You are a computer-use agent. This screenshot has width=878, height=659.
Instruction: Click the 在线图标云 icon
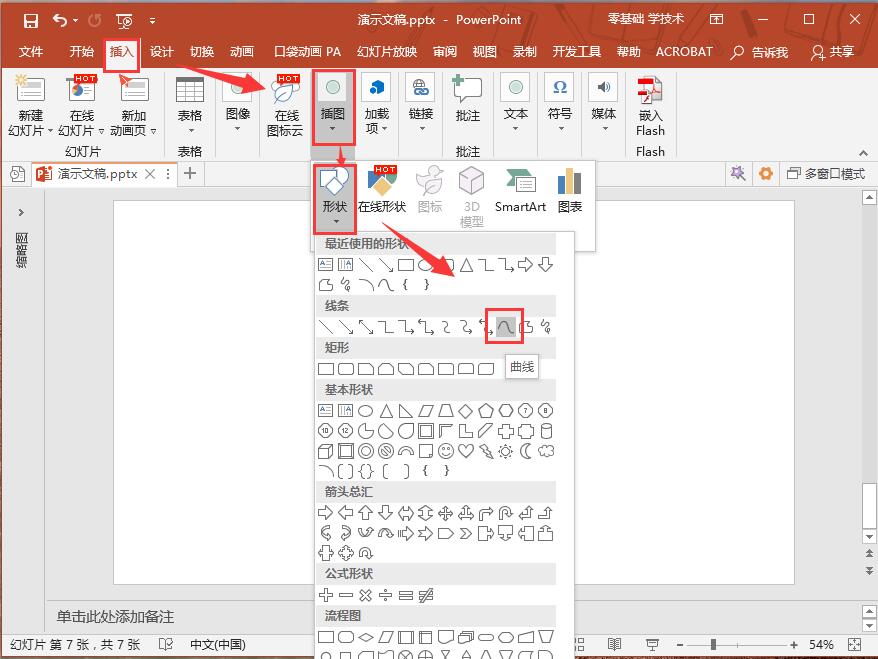(286, 106)
